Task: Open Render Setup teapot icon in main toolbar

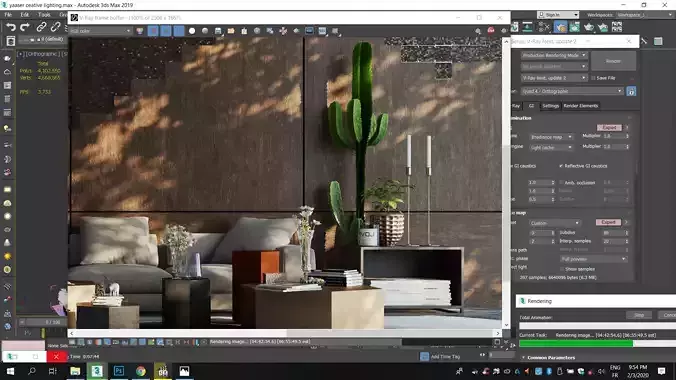Action: coord(560,27)
